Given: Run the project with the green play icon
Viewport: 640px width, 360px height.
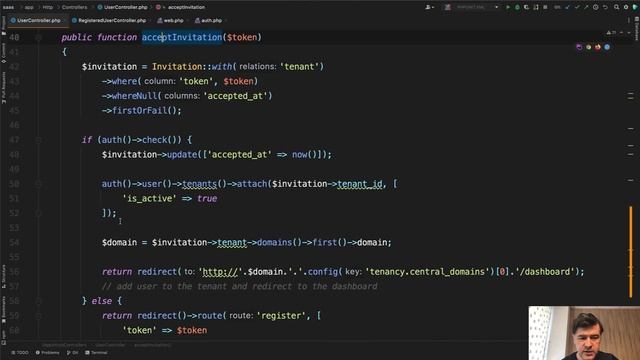Looking at the screenshot, I should click(508, 7).
